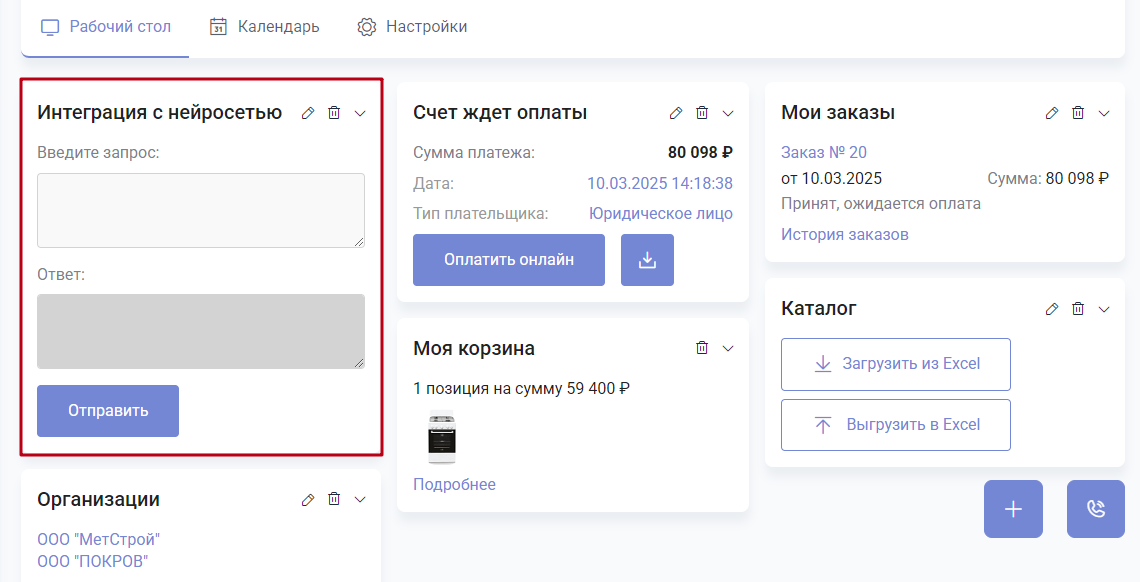Switch to the Календарь tab
This screenshot has width=1140, height=582.
pos(264,27)
